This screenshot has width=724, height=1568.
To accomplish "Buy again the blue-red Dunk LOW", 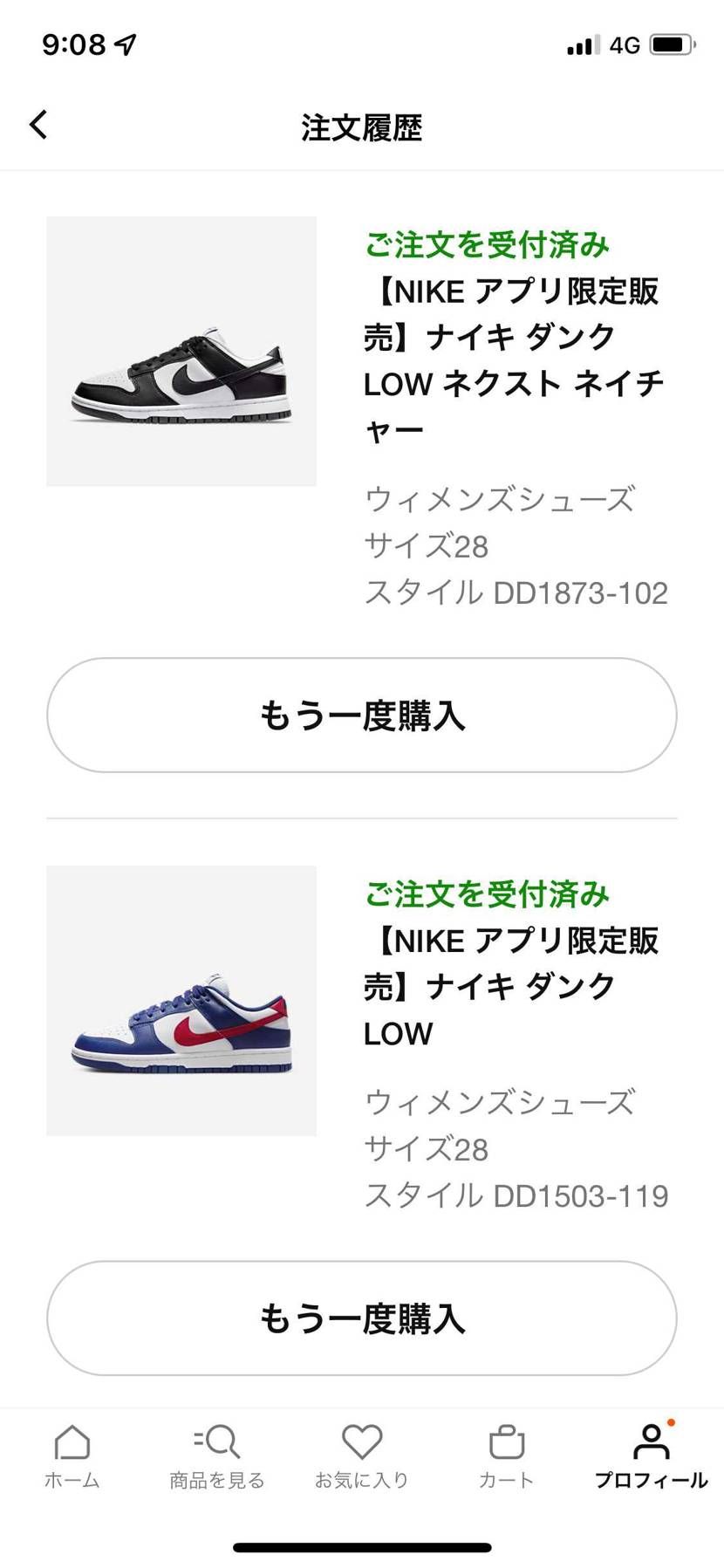I will [x=362, y=1318].
